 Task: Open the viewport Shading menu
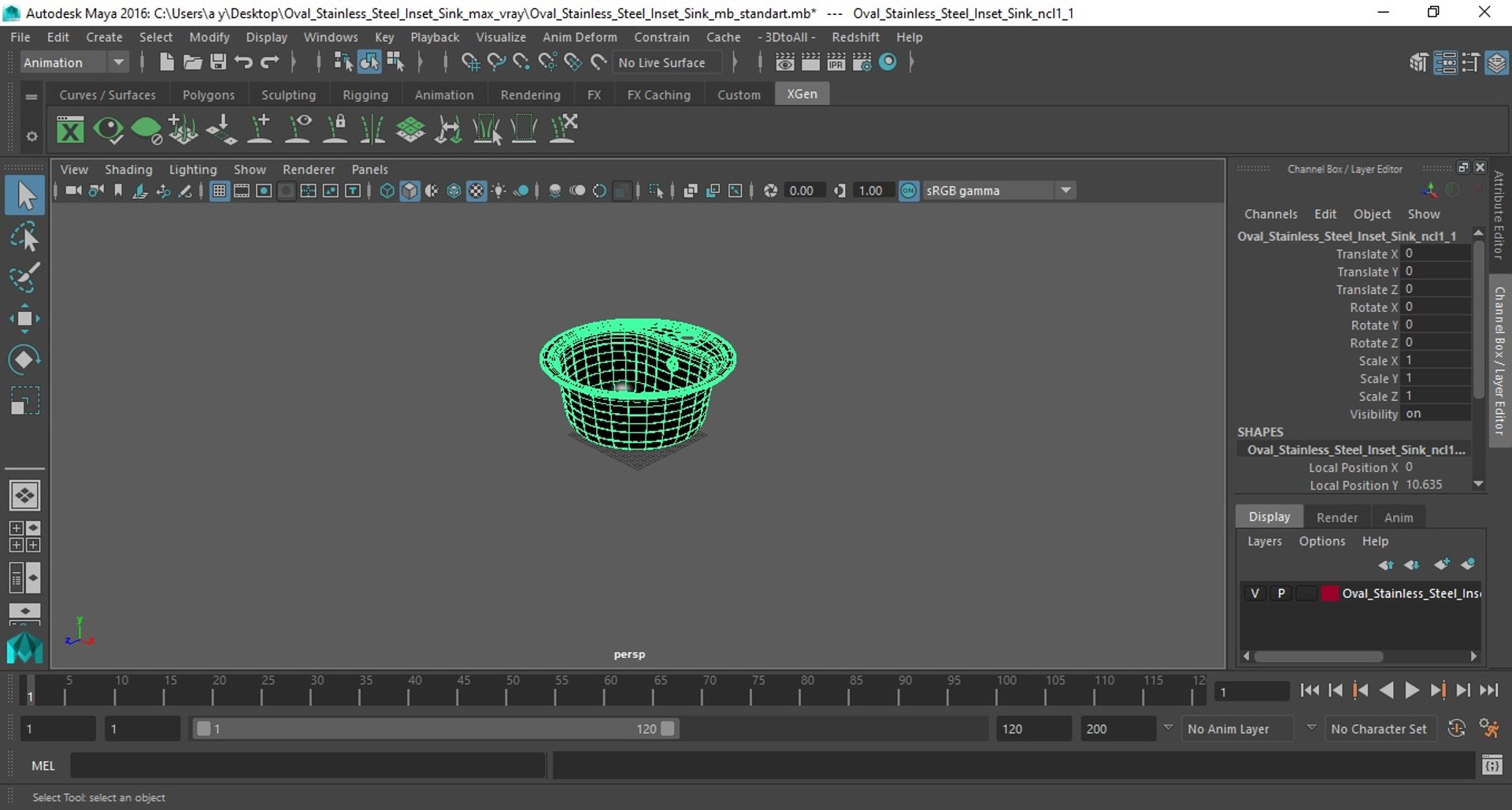(x=128, y=169)
